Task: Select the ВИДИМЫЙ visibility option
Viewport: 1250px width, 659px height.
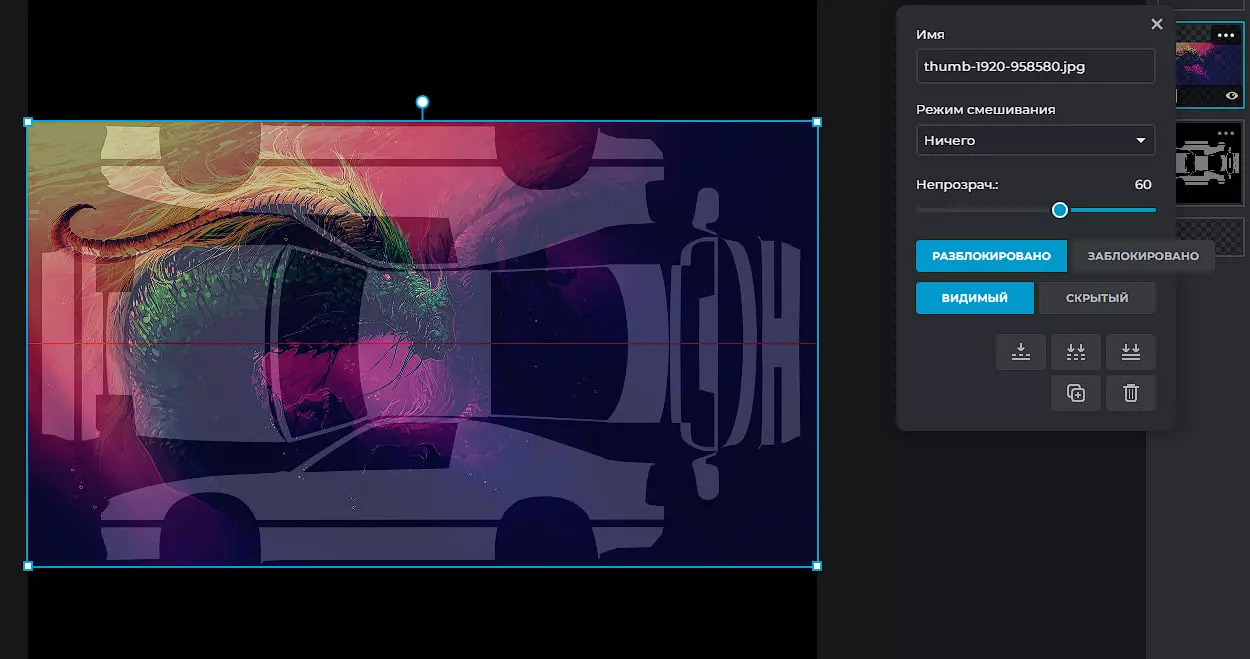Action: tap(974, 298)
